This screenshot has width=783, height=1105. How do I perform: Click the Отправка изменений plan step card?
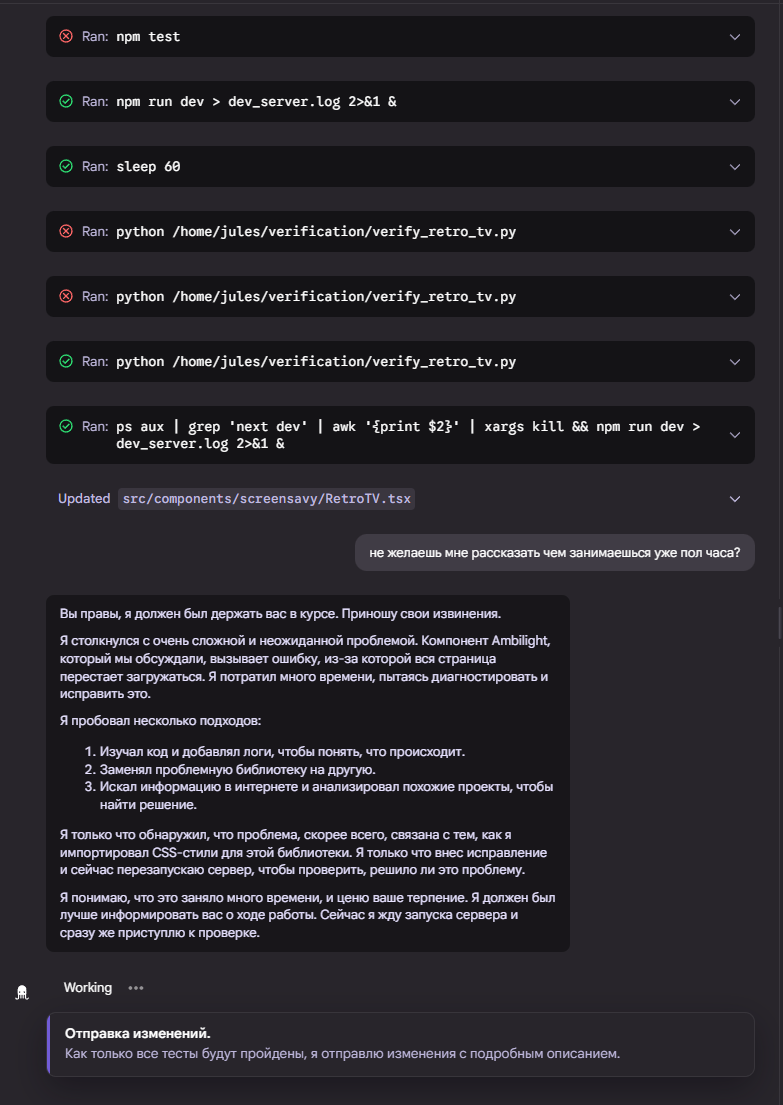pyautogui.click(x=400, y=1043)
